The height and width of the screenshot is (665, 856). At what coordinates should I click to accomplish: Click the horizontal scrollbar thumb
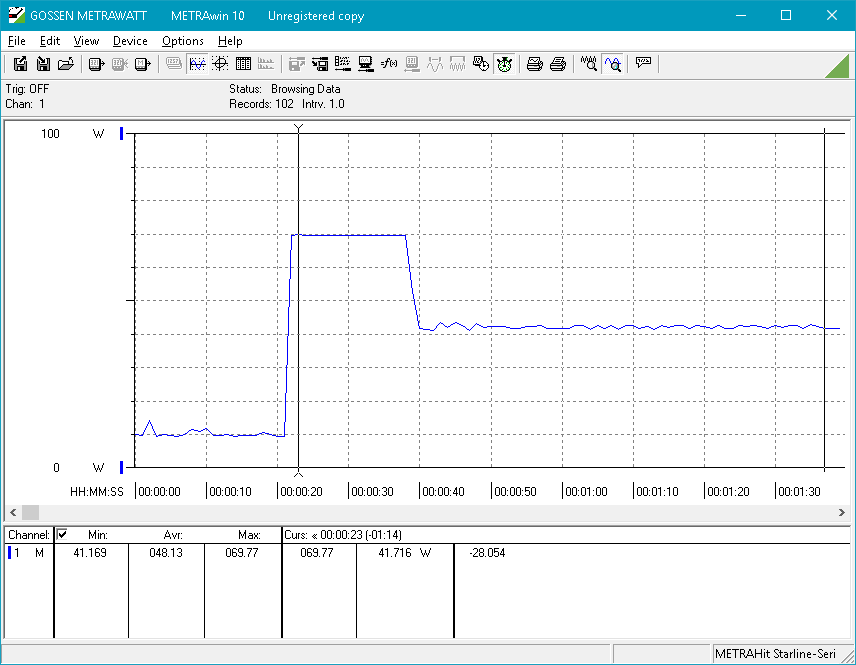pyautogui.click(x=30, y=512)
